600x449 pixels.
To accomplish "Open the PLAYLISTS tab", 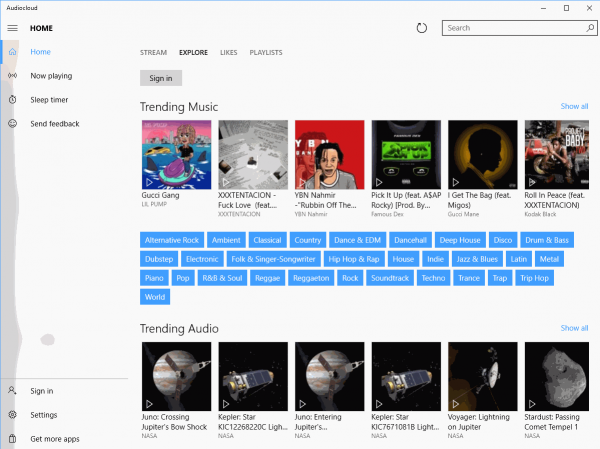I will (x=265, y=52).
